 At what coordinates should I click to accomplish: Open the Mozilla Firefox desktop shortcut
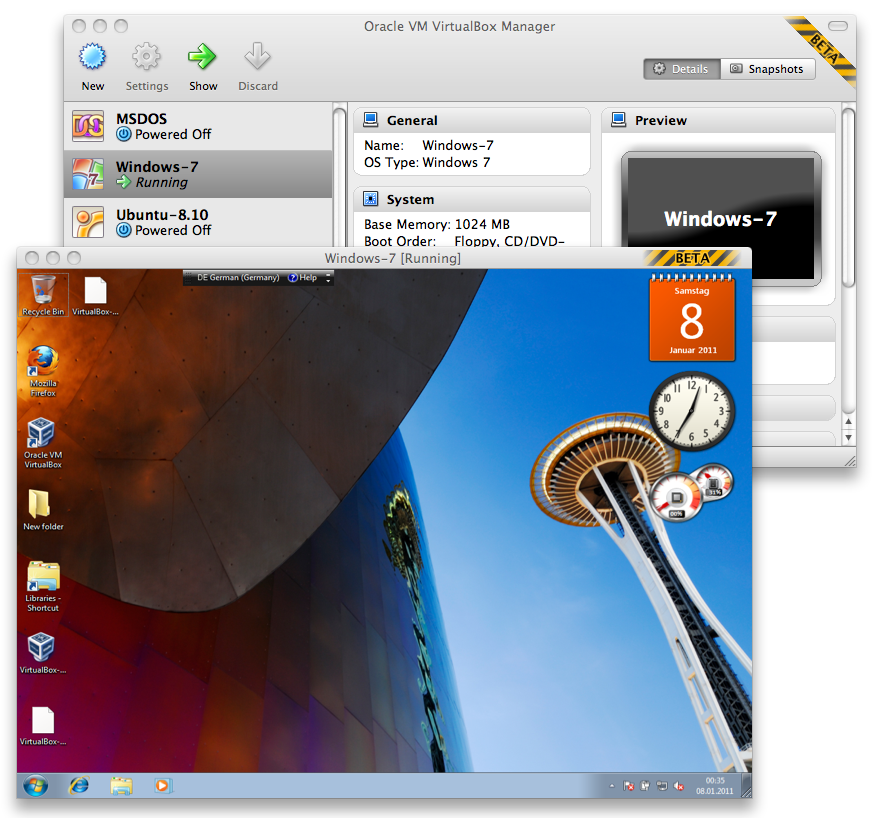click(43, 370)
